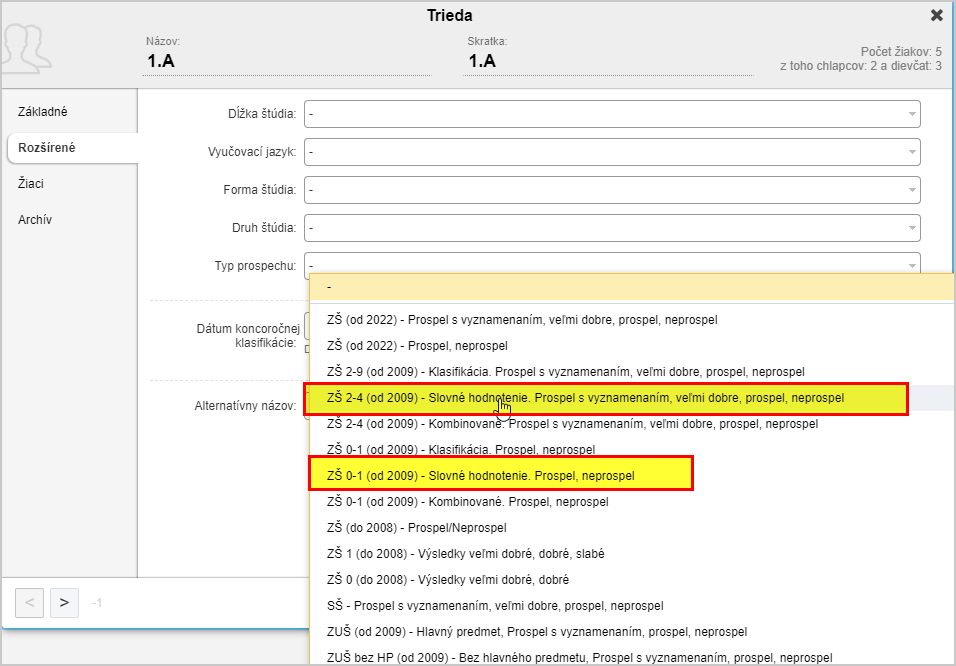Select ZŠ 2-4 (od 2009) Kombinované option
Image resolution: width=956 pixels, height=666 pixels.
click(632, 424)
